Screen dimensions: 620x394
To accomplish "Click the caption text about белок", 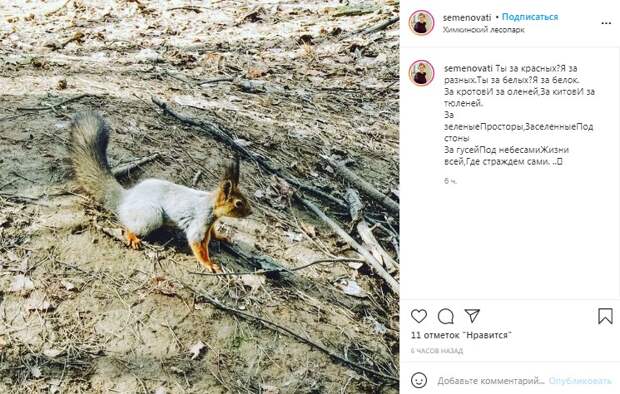I will click(518, 115).
